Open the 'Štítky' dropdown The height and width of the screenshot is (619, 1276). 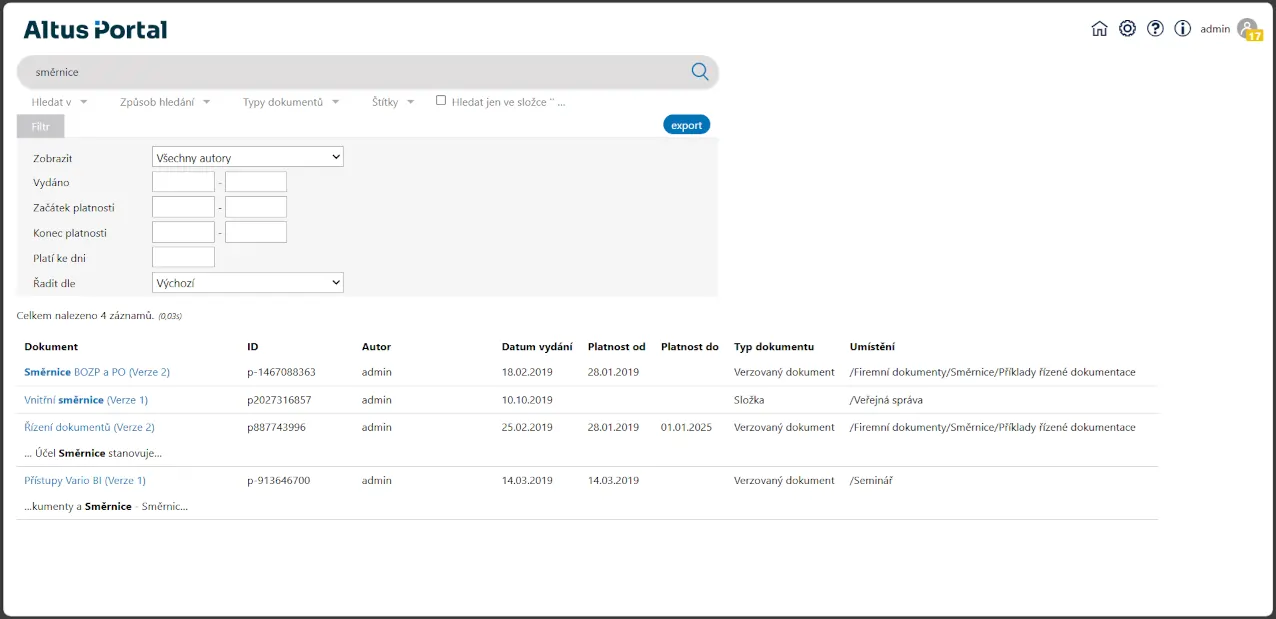[x=392, y=102]
